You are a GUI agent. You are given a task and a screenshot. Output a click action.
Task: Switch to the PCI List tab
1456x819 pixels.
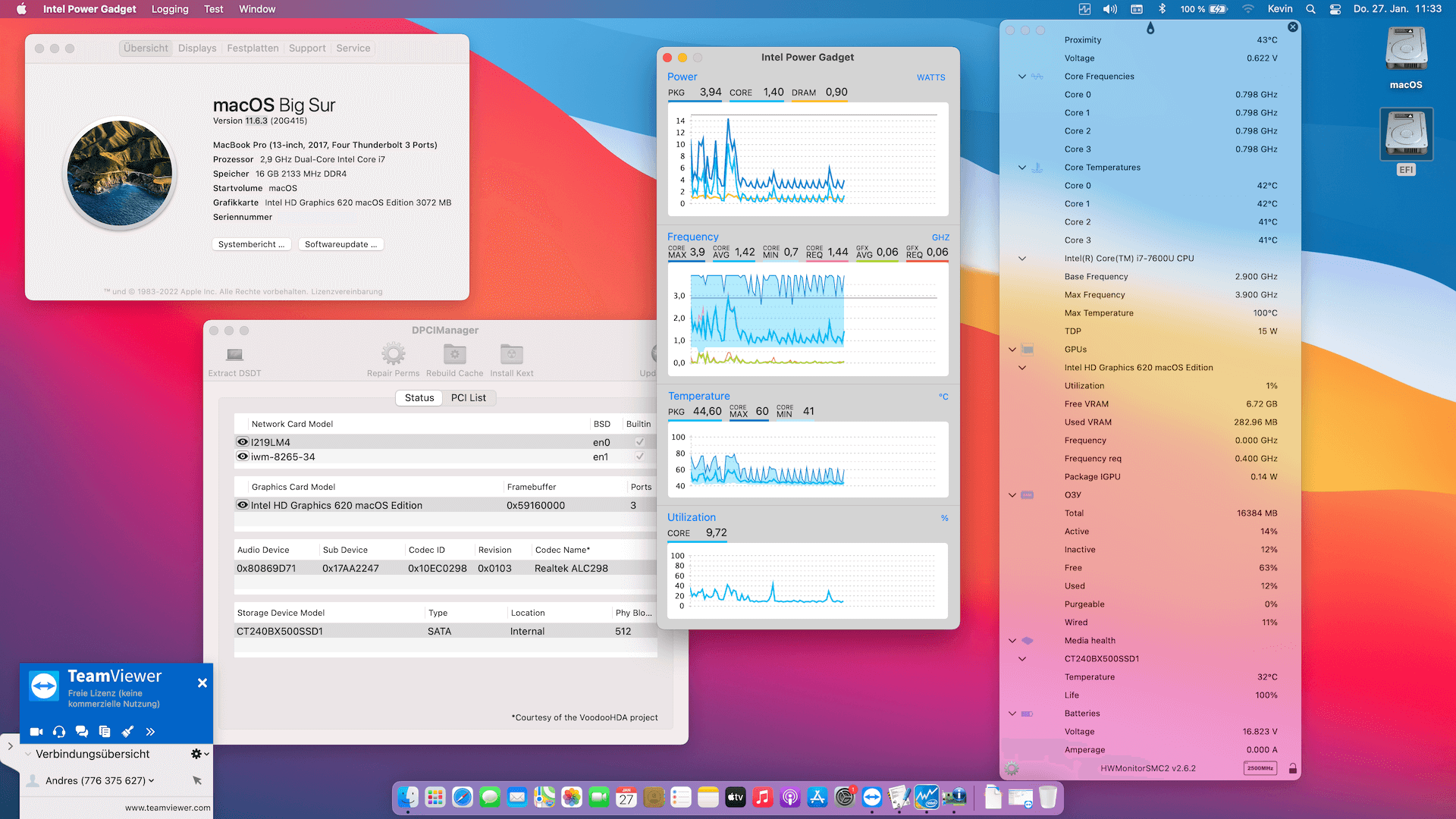click(468, 397)
